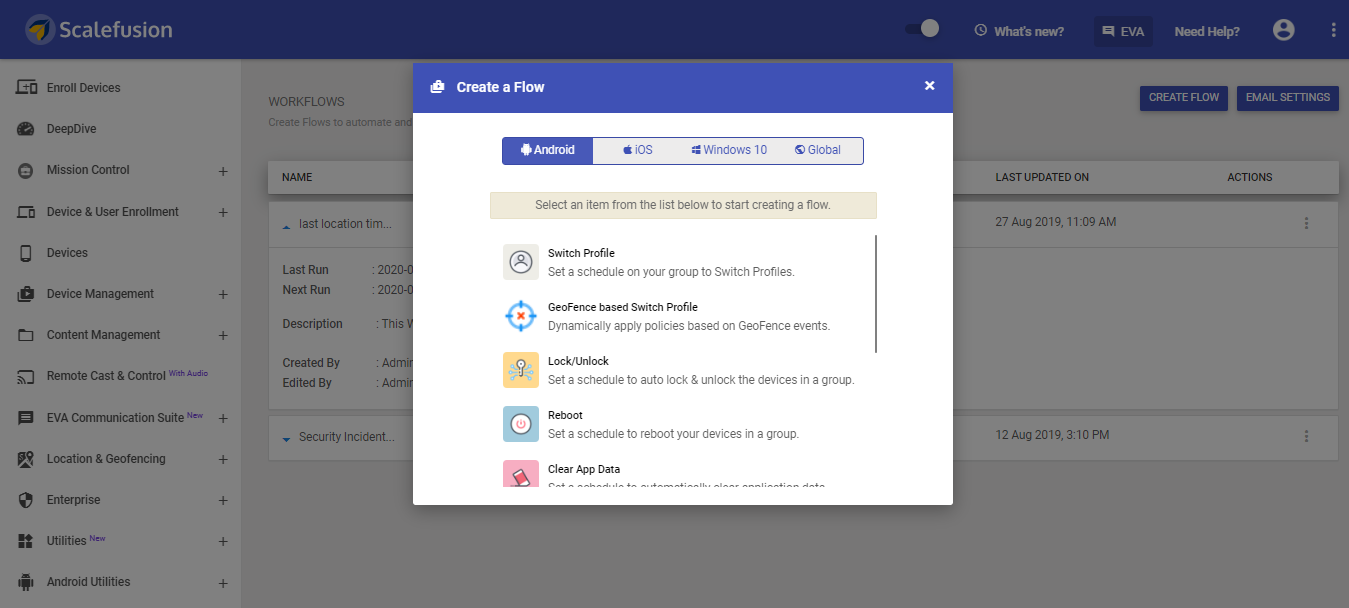1349x608 pixels.
Task: Select the Lock/Unlock flow icon
Action: 521,370
